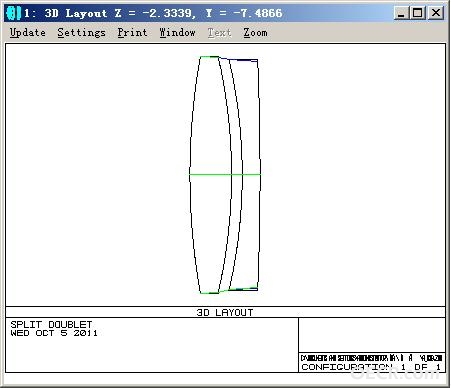Open the Print menu
This screenshot has width=451, height=388.
[132, 33]
